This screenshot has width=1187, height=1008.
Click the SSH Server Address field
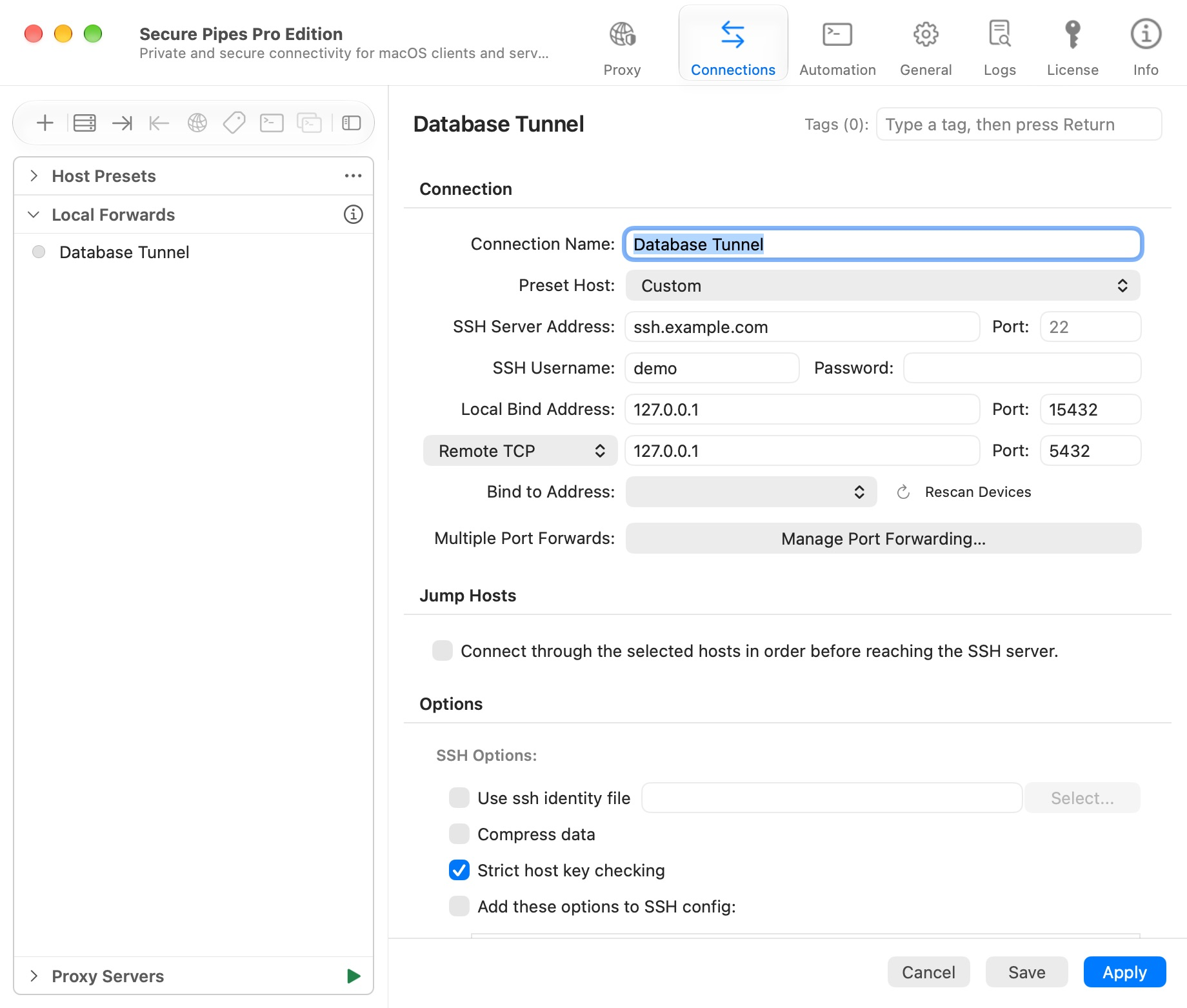click(803, 327)
